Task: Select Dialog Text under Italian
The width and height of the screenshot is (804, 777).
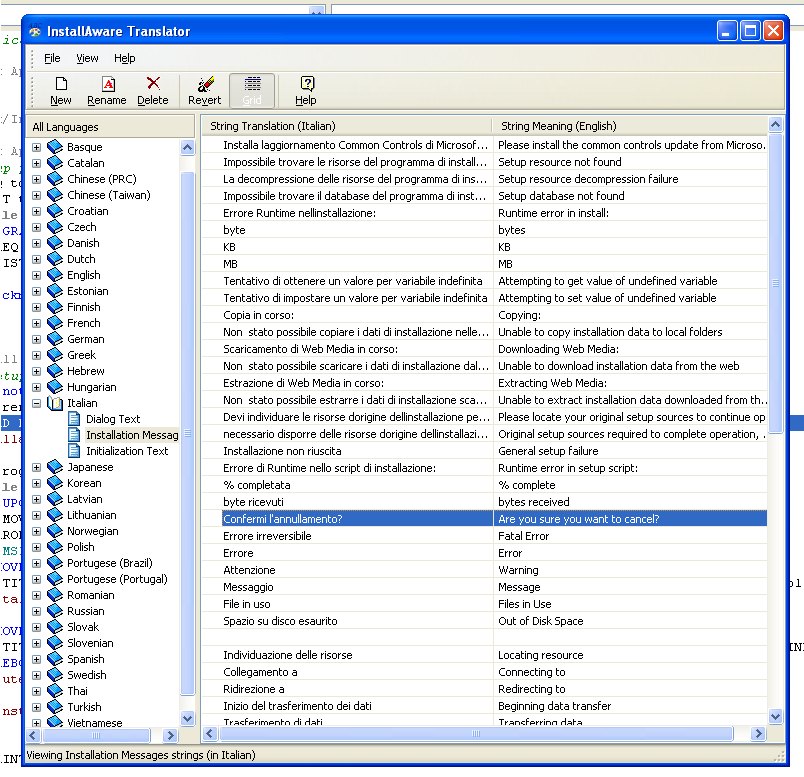Action: [113, 419]
